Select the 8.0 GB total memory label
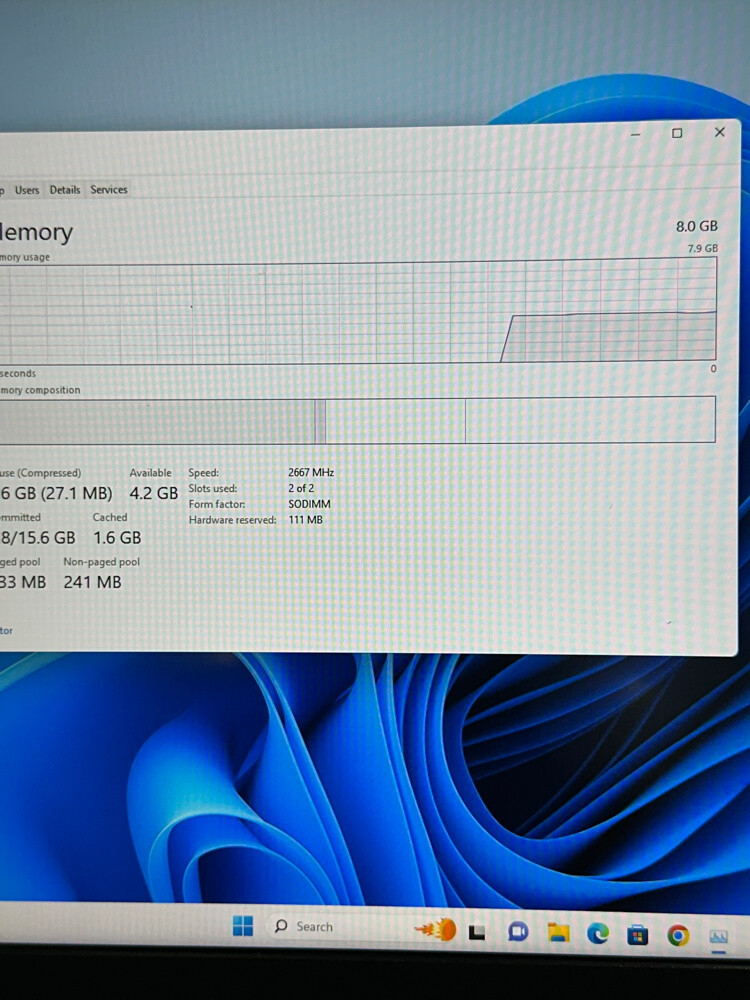 (696, 226)
